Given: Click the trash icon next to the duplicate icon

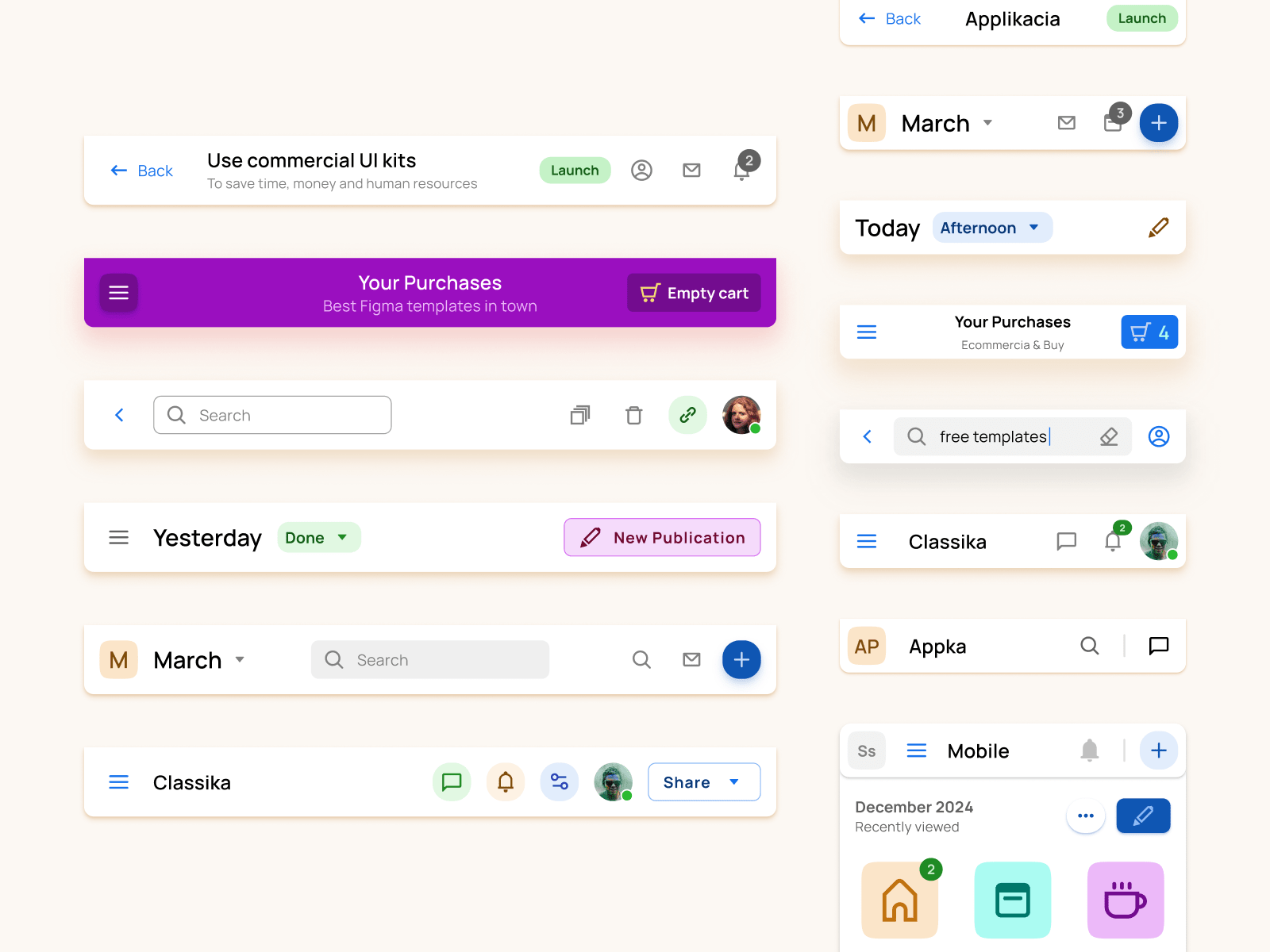Looking at the screenshot, I should click(633, 414).
